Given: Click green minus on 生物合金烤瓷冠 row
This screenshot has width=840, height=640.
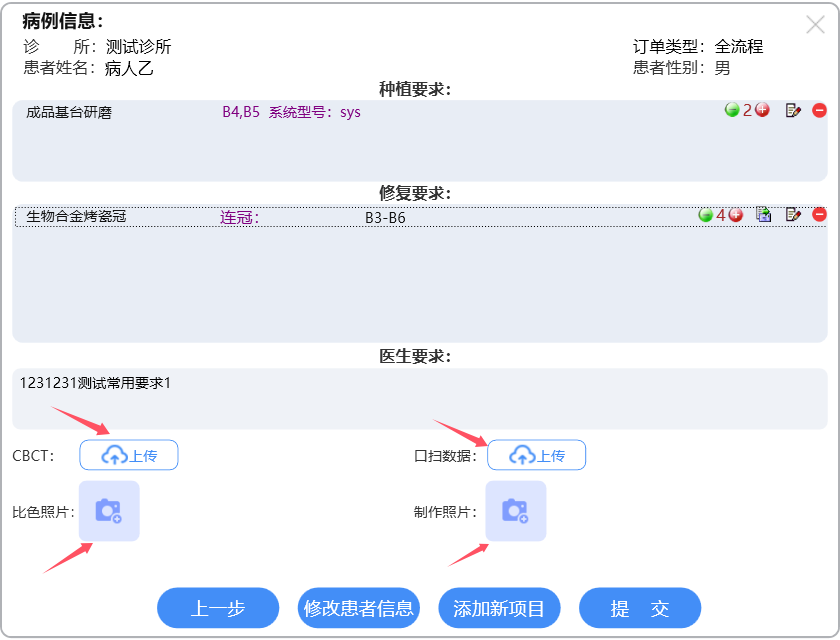Looking at the screenshot, I should click(x=705, y=215).
